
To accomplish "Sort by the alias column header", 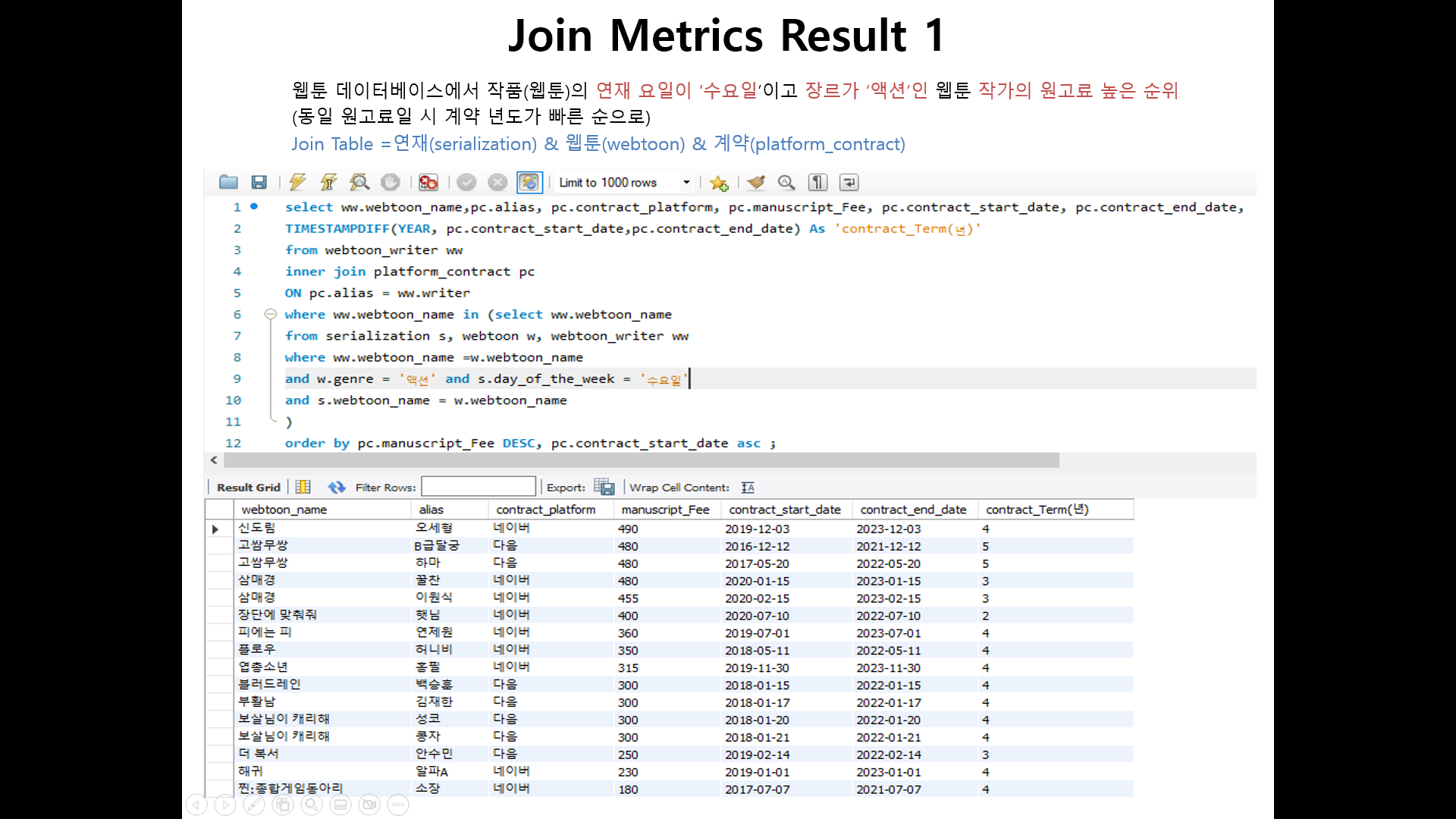I will 449,510.
